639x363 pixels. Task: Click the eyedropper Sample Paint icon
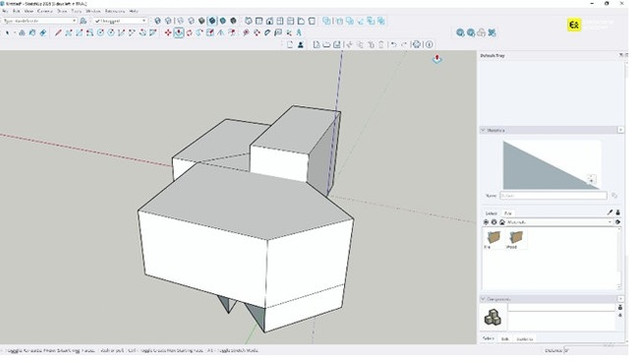610,212
